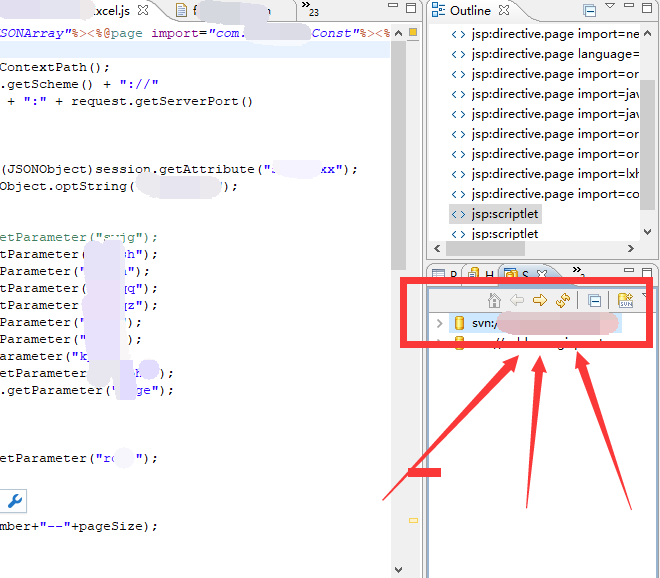Show hidden views in the lower right panel
660x578 pixels.
[x=578, y=271]
